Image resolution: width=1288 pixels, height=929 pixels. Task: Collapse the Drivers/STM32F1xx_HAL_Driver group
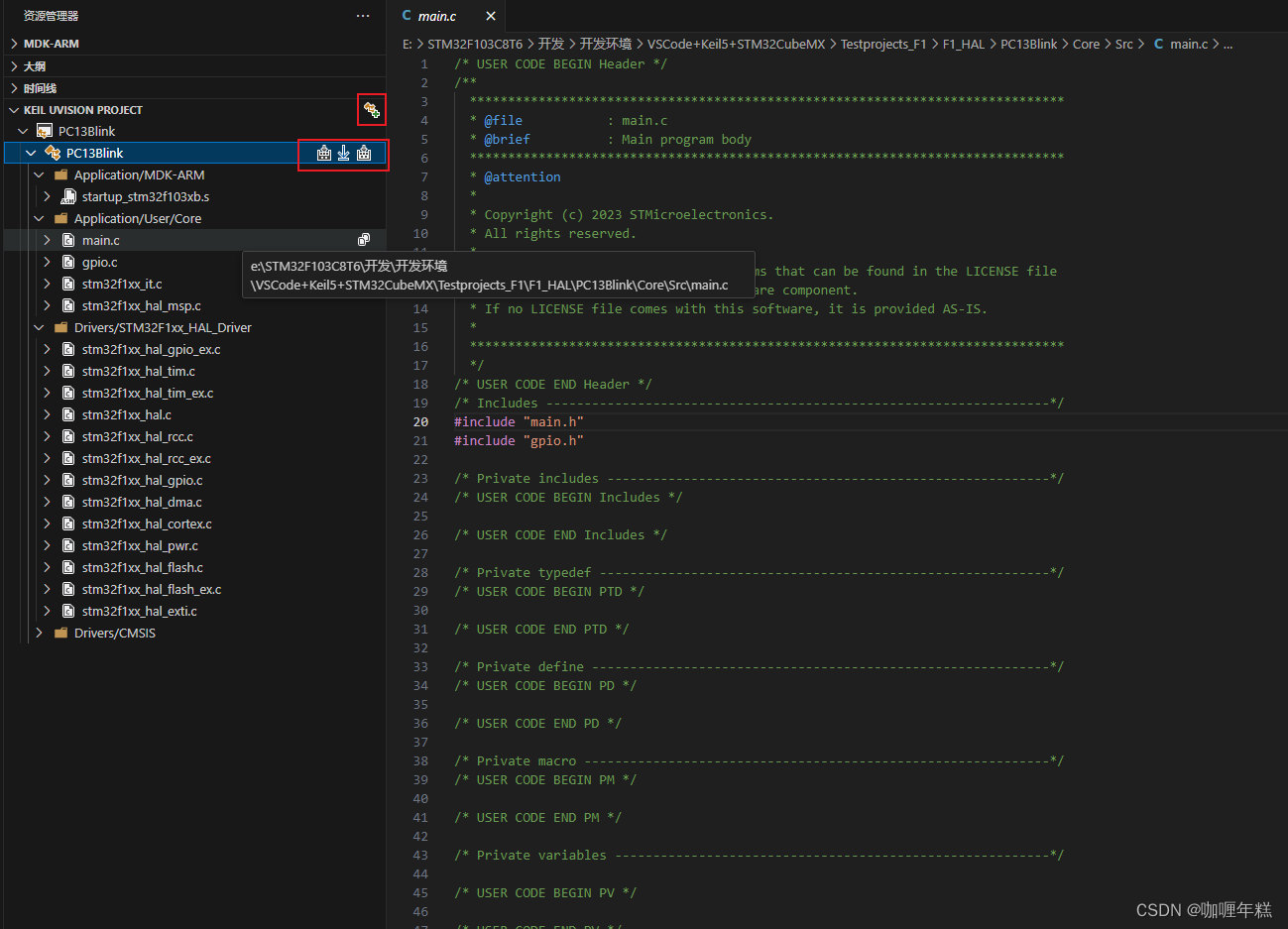click(39, 327)
